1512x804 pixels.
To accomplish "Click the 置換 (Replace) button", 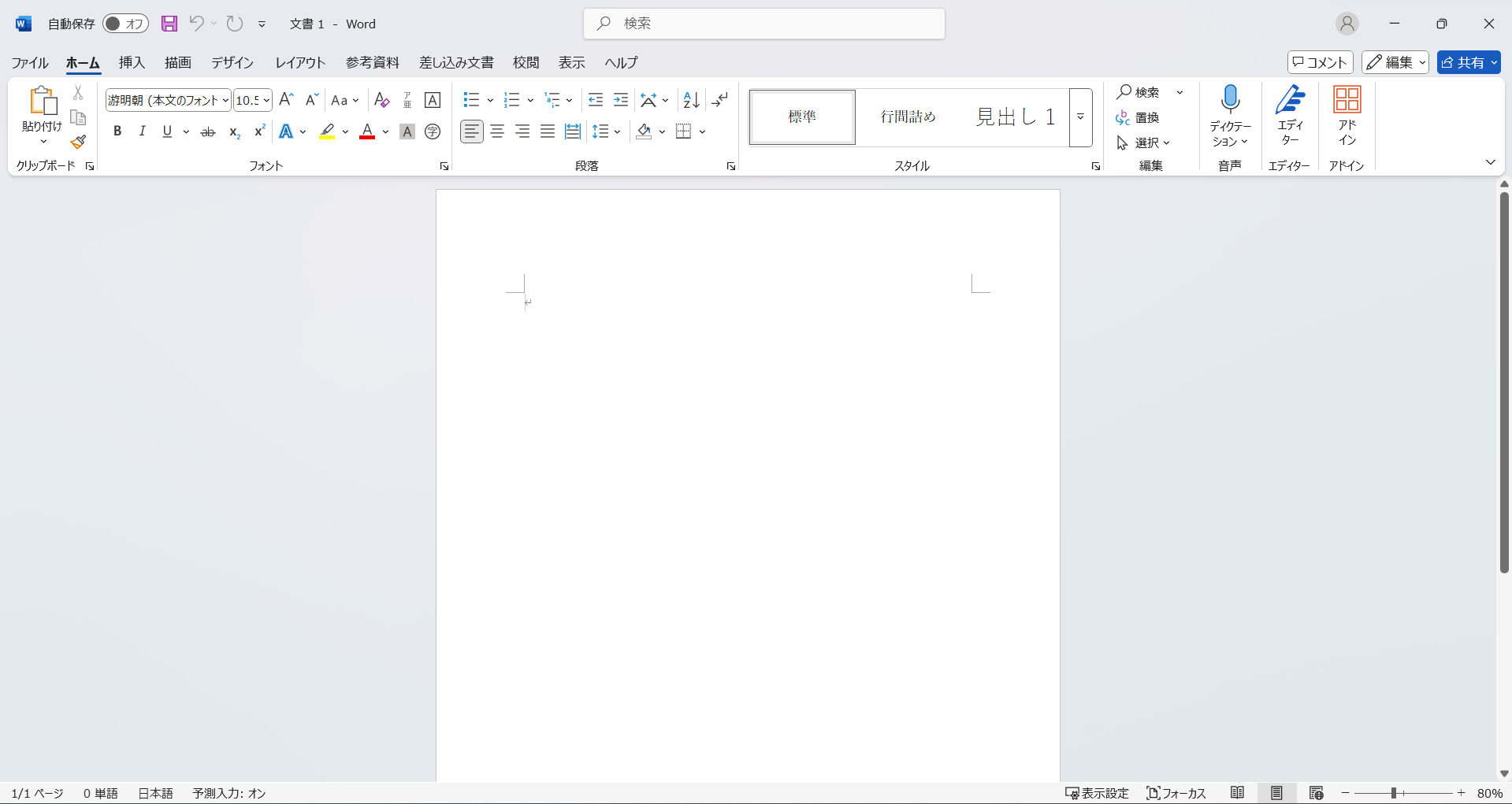I will coord(1138,117).
